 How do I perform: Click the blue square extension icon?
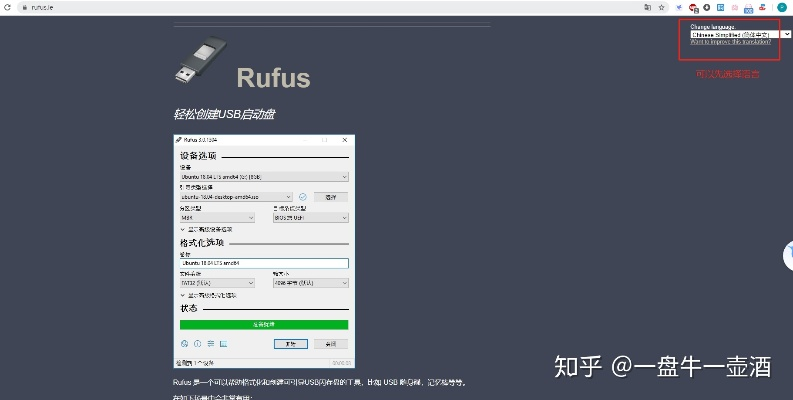[x=721, y=8]
